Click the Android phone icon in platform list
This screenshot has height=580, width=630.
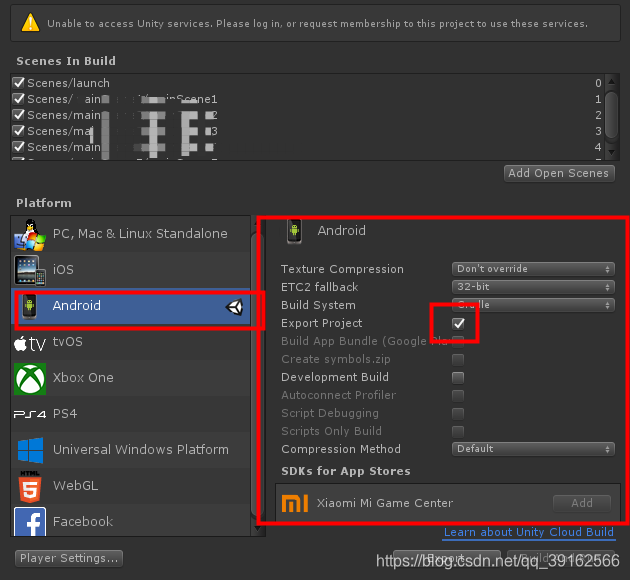pyautogui.click(x=29, y=306)
